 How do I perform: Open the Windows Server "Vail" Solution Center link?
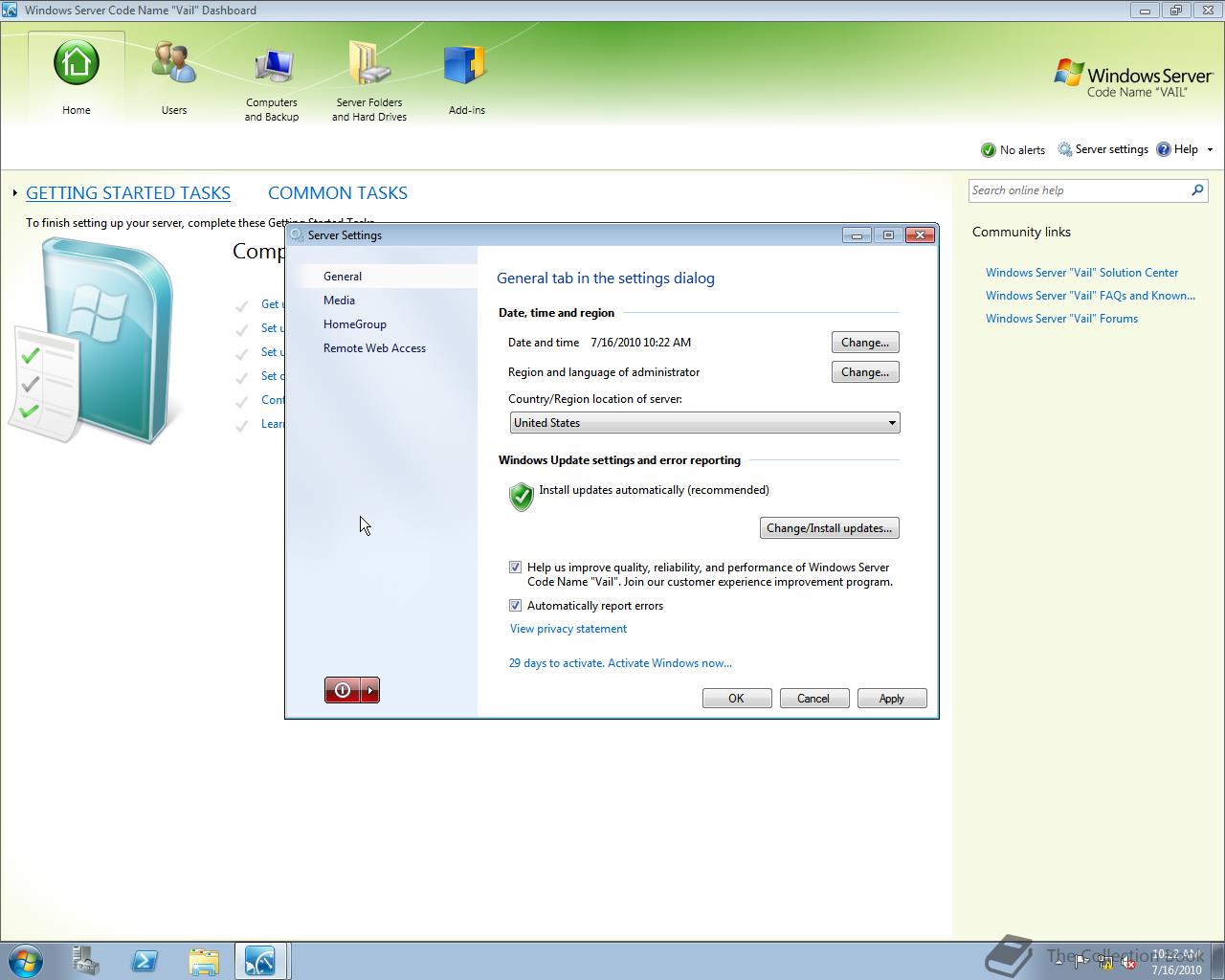click(1081, 273)
